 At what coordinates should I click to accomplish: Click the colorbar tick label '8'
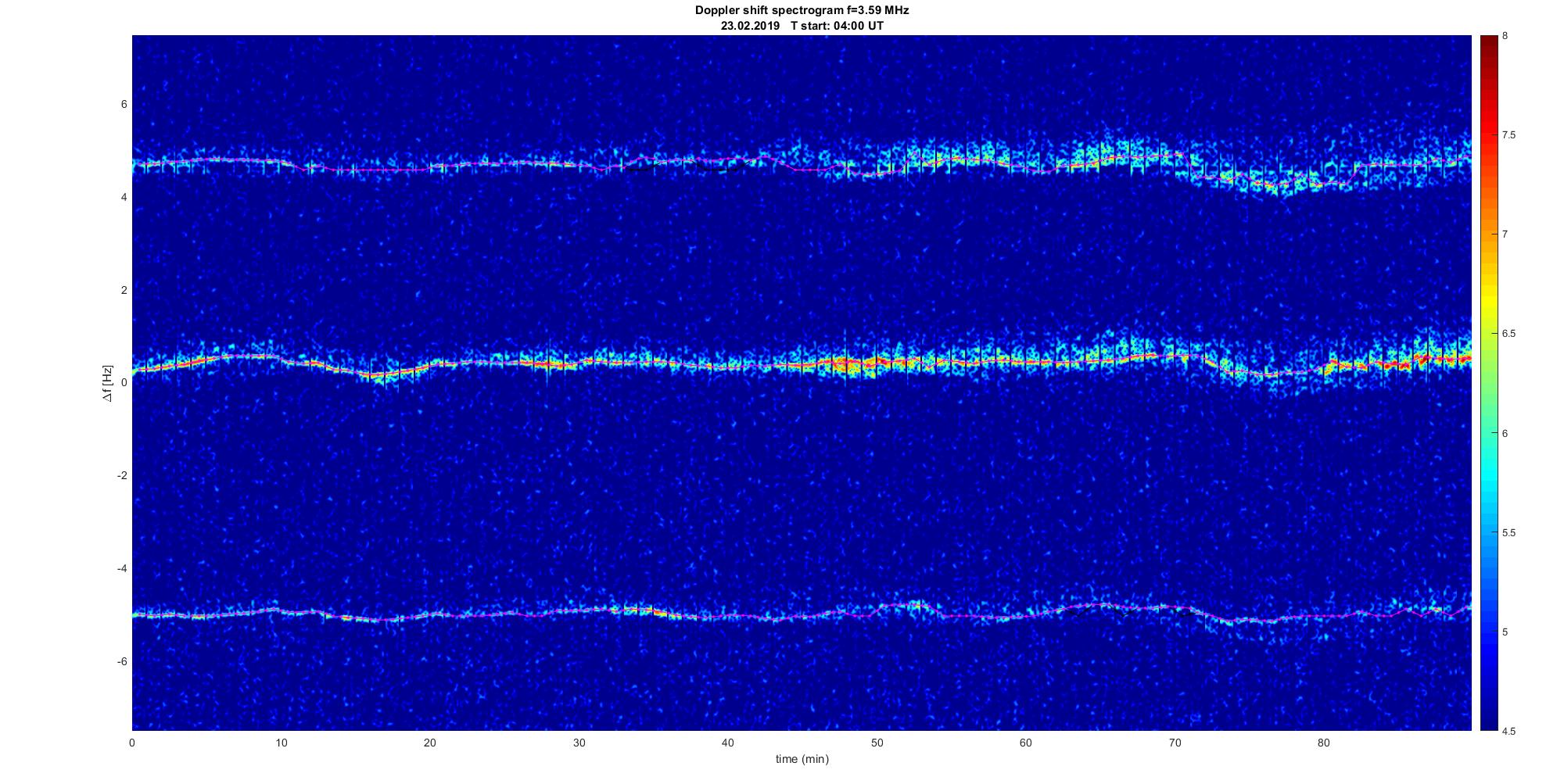pos(1505,36)
